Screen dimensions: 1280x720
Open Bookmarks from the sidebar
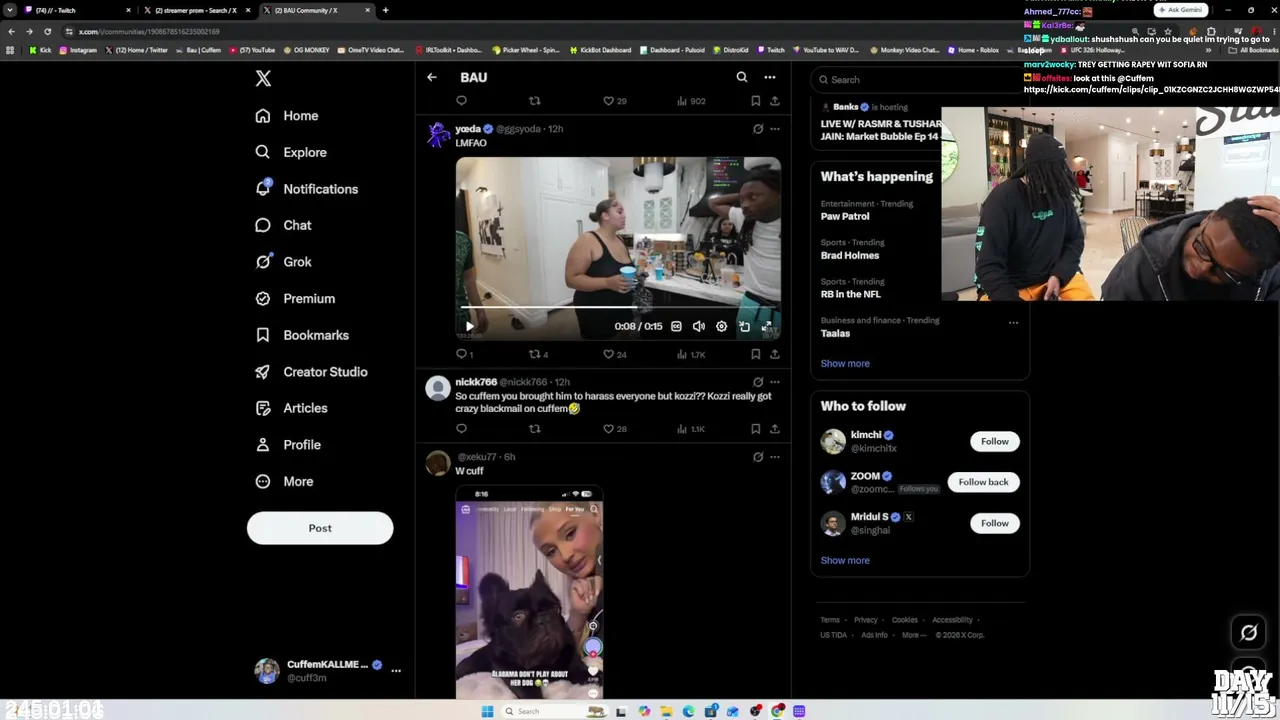pyautogui.click(x=301, y=335)
